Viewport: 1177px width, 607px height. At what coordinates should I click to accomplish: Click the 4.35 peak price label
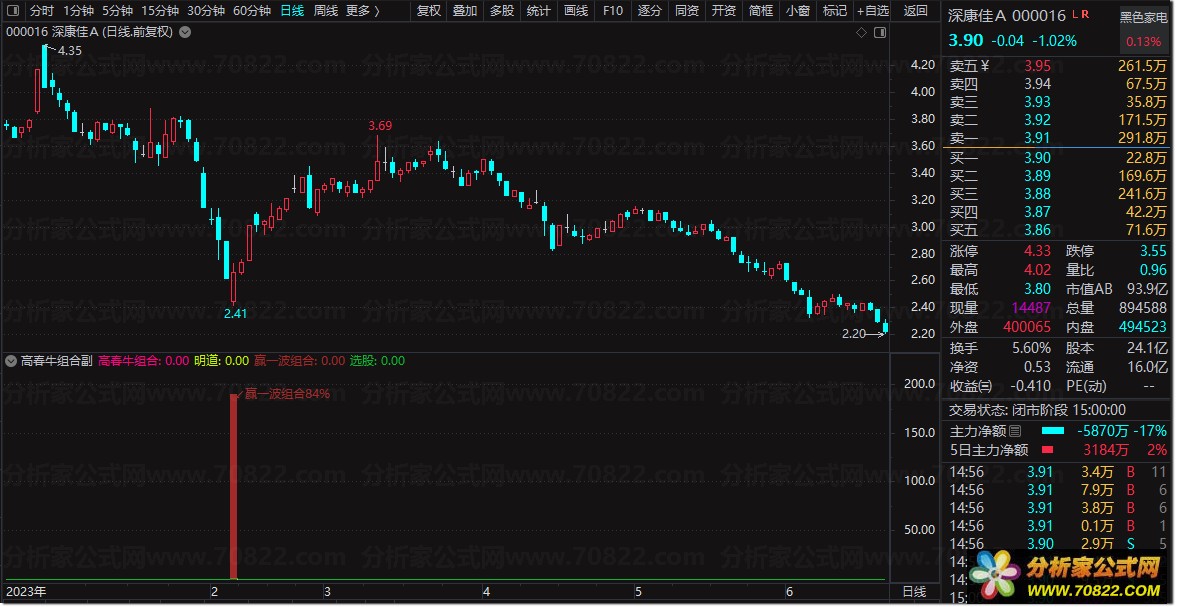(x=70, y=51)
